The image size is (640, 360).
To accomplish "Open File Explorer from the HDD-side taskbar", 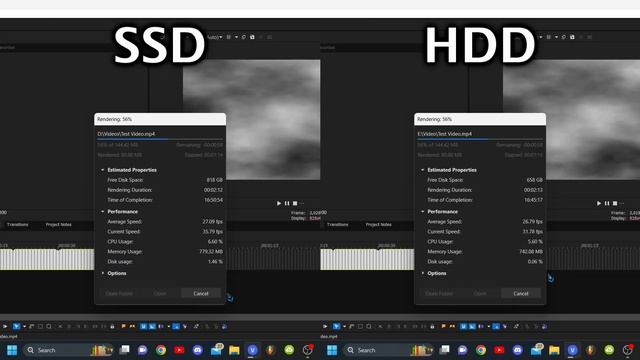I will point(554,350).
